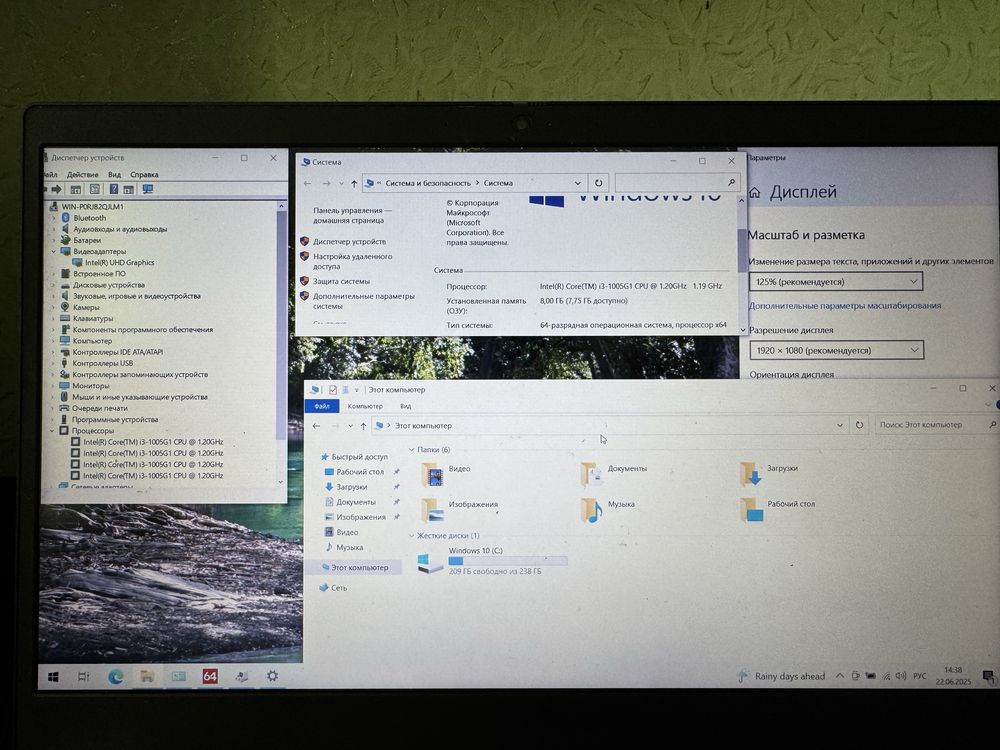The image size is (1000, 750).
Task: Click Система и безопасность breadcrumb
Action: click(x=428, y=183)
